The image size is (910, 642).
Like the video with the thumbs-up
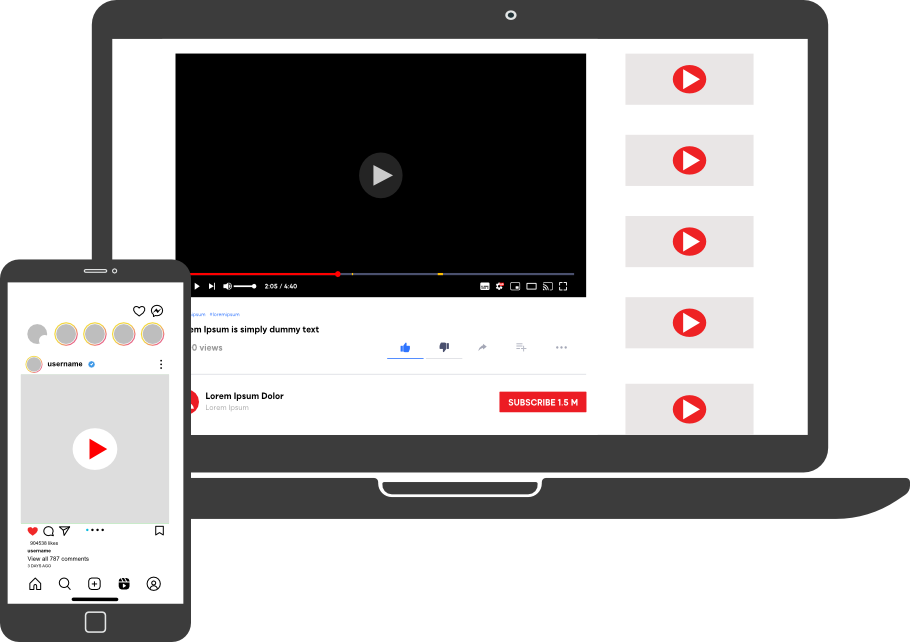pos(405,348)
